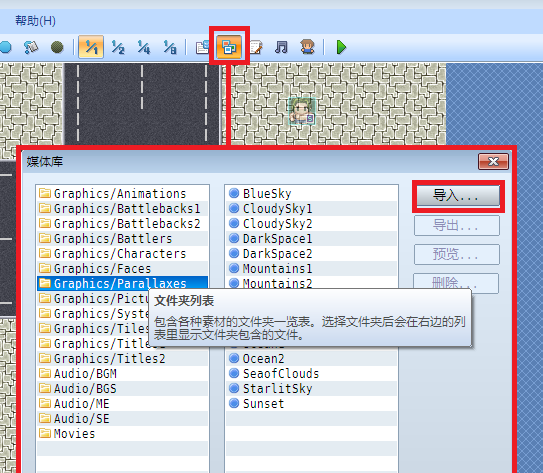Viewport: 543px width, 473px height.
Task: Select the CloudySky2 file
Action: (x=311, y=223)
